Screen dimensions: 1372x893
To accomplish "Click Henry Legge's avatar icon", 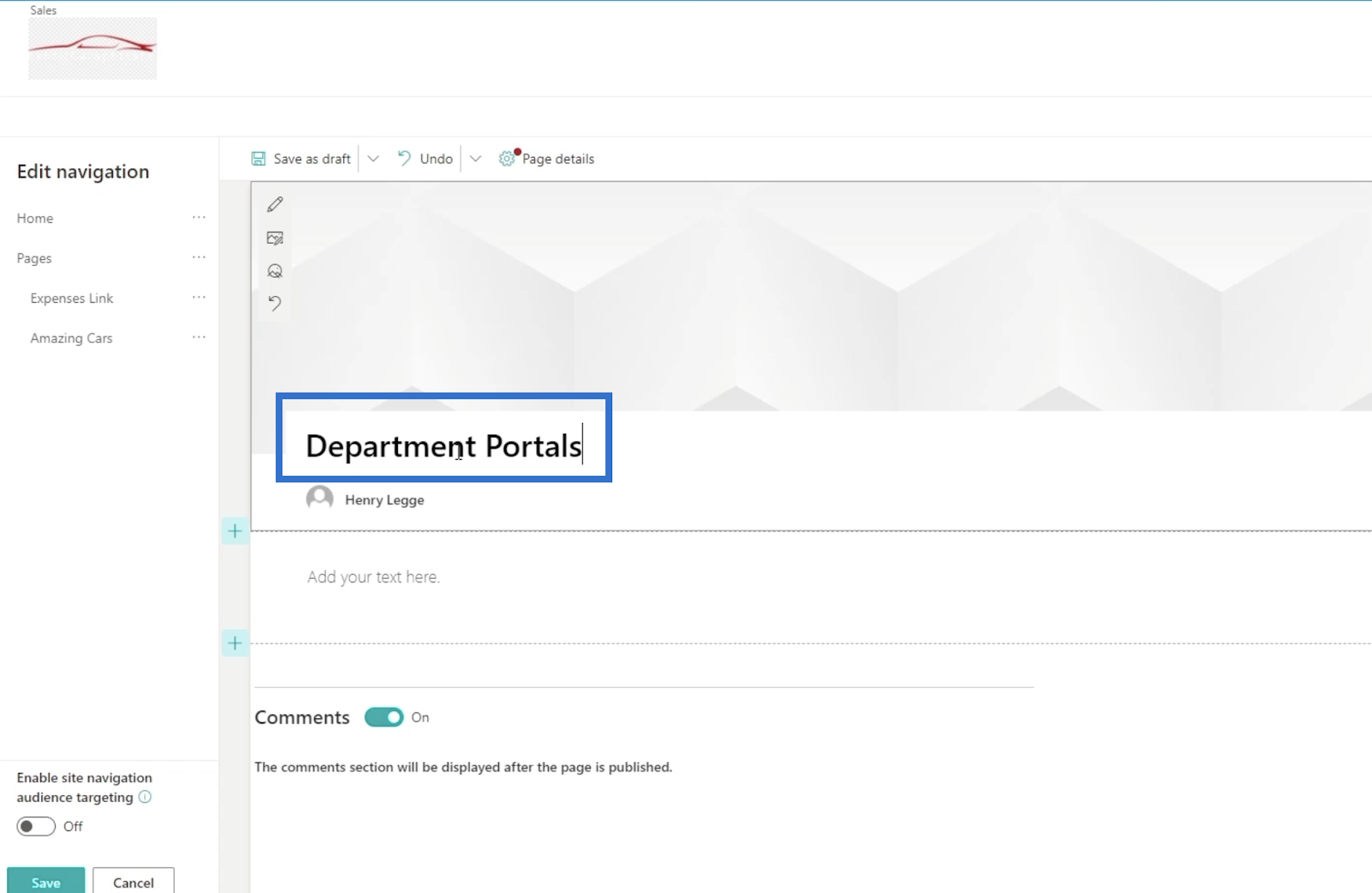I will 320,498.
